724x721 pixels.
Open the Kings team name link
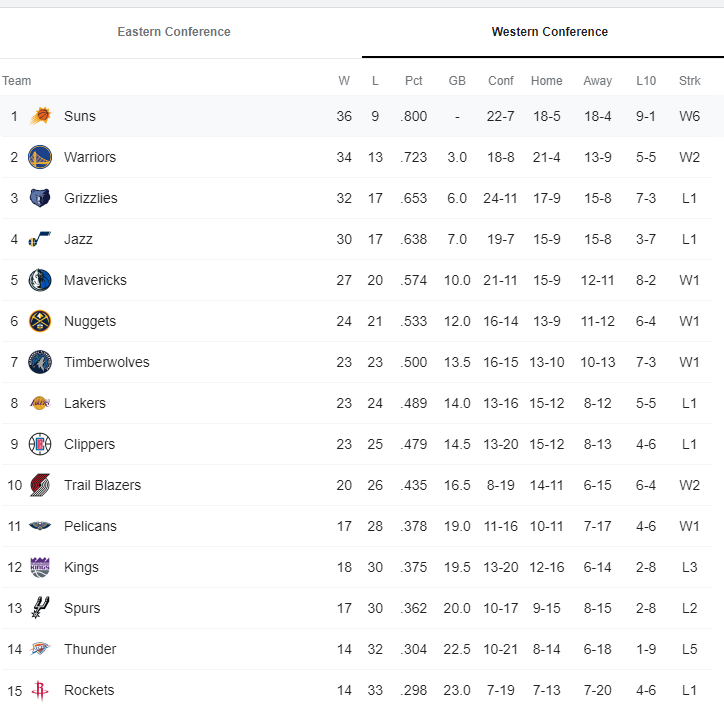click(81, 567)
